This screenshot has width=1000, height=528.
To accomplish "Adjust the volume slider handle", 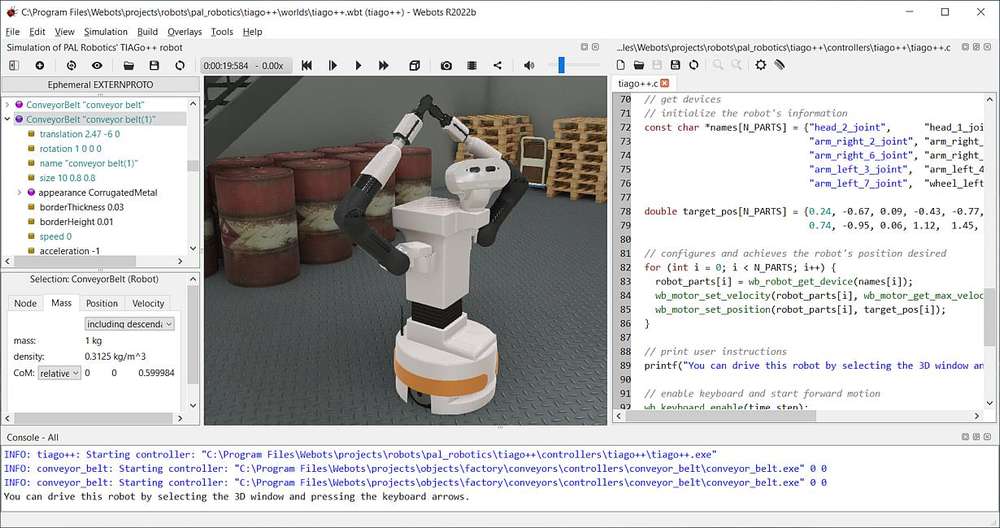I will point(561,65).
